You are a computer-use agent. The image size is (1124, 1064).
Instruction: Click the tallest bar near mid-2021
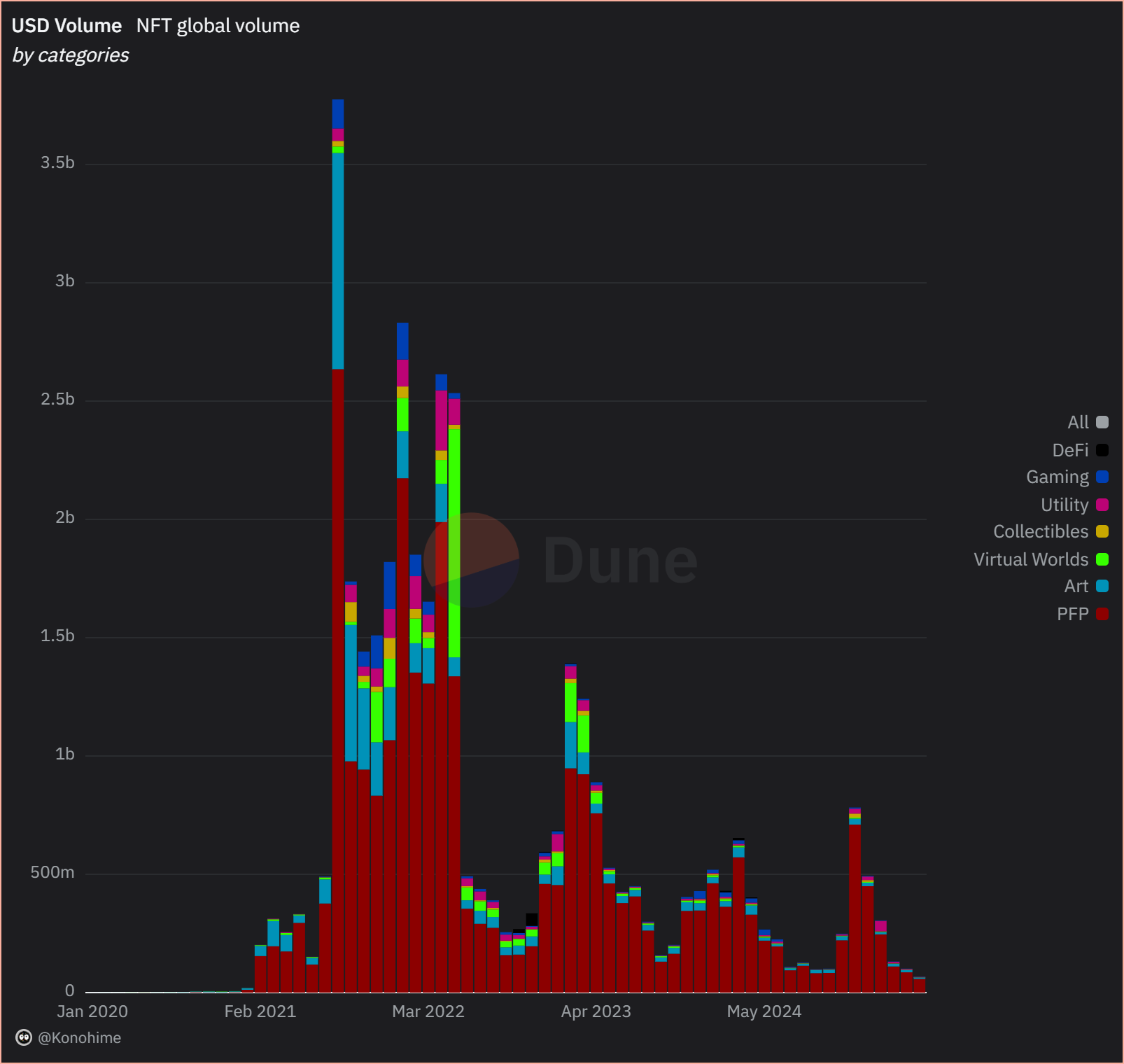click(x=337, y=490)
